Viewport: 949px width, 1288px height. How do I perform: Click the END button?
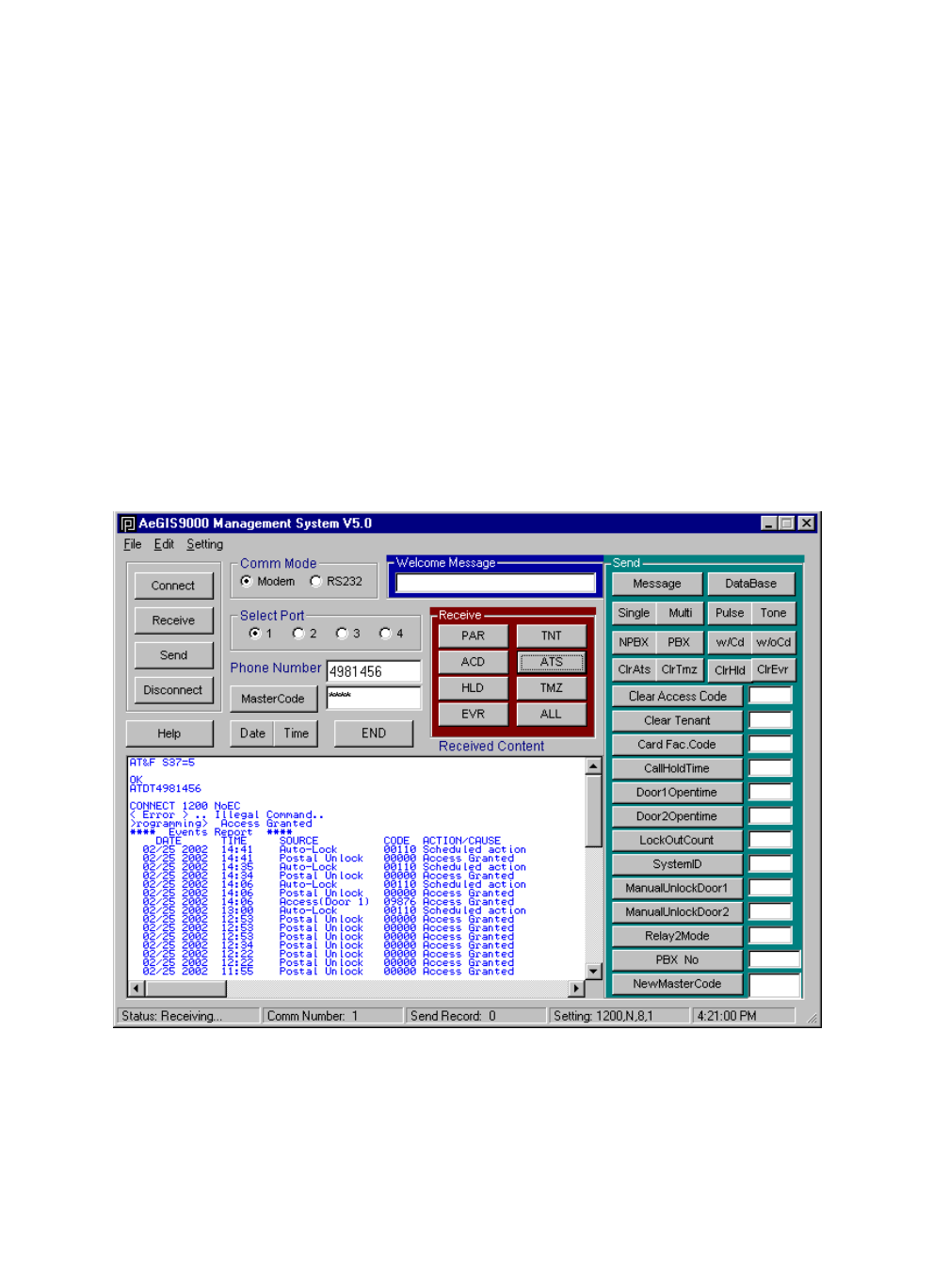point(374,733)
